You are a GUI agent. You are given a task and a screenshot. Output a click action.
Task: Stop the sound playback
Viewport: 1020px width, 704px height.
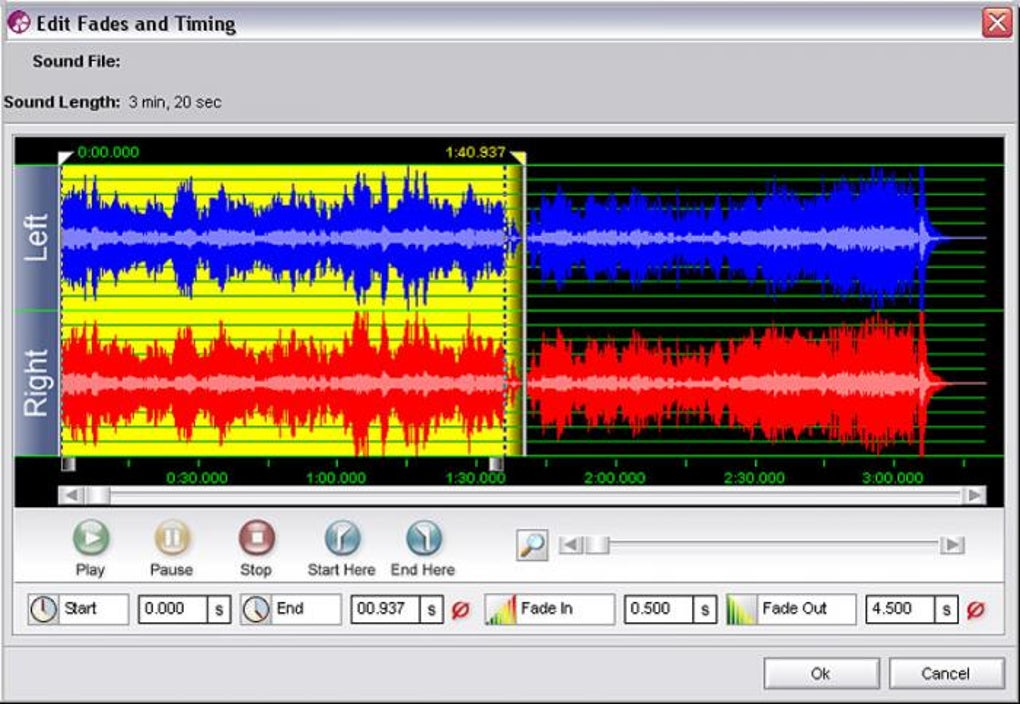257,537
